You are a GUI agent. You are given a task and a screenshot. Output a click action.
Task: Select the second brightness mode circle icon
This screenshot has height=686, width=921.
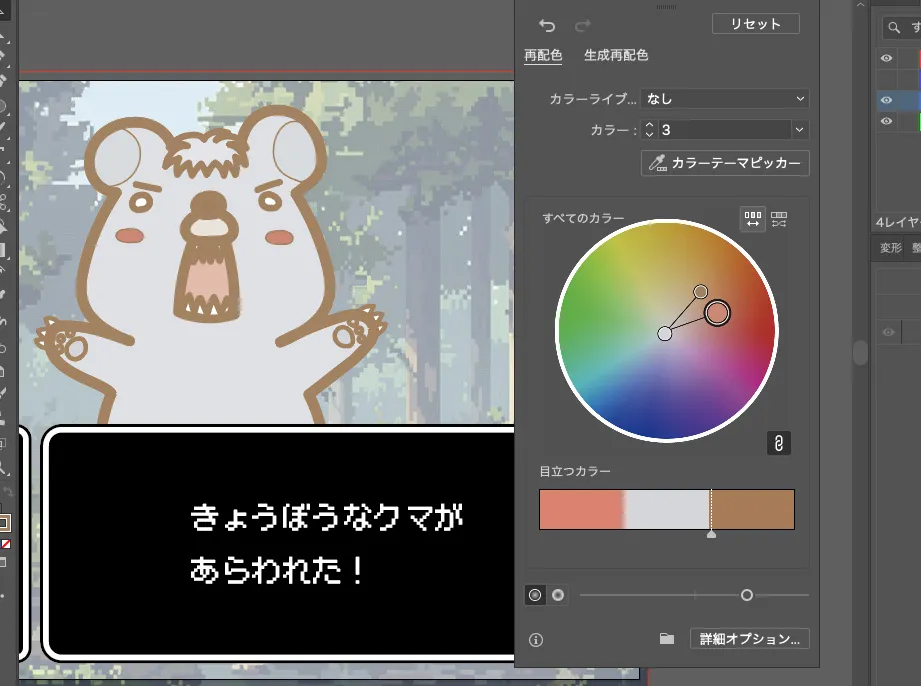[557, 594]
